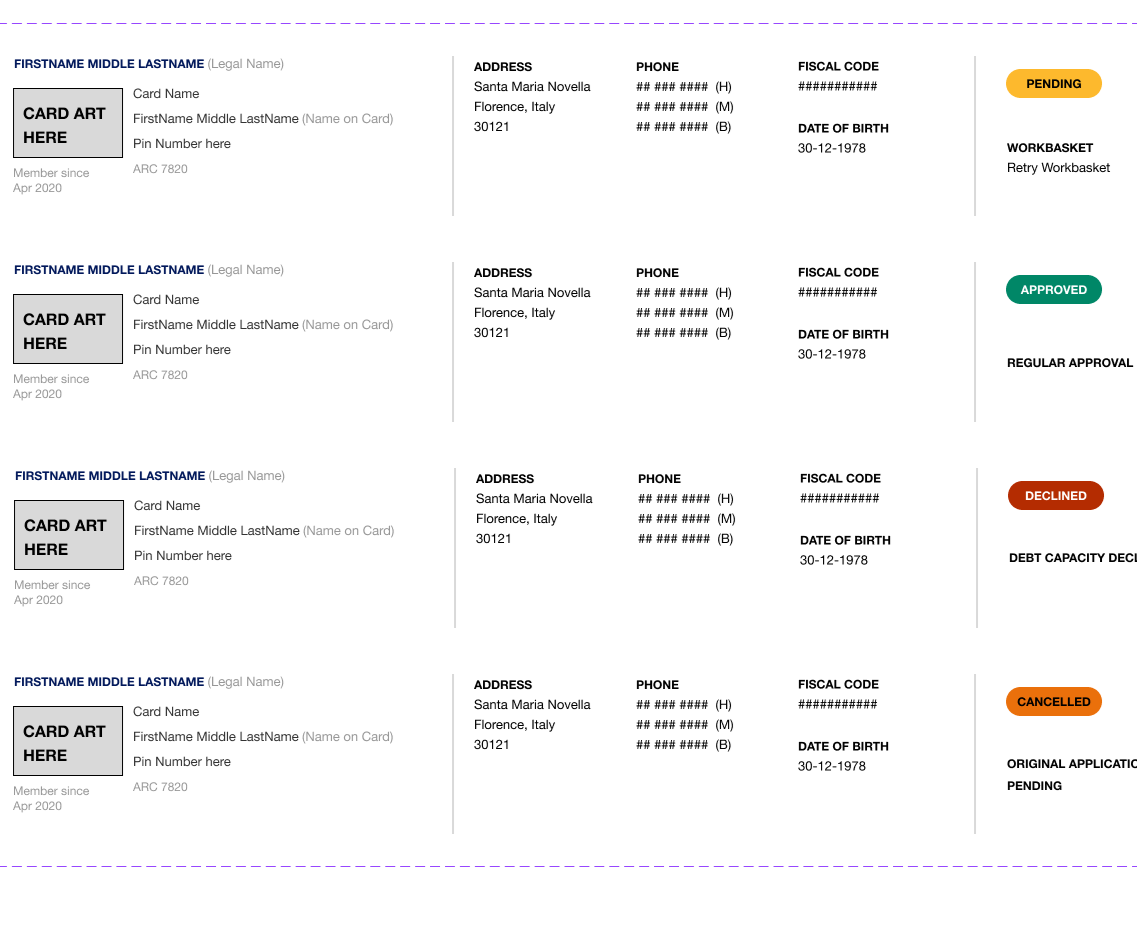
Task: Select the declined record's CARD ART image
Action: click(x=67, y=534)
